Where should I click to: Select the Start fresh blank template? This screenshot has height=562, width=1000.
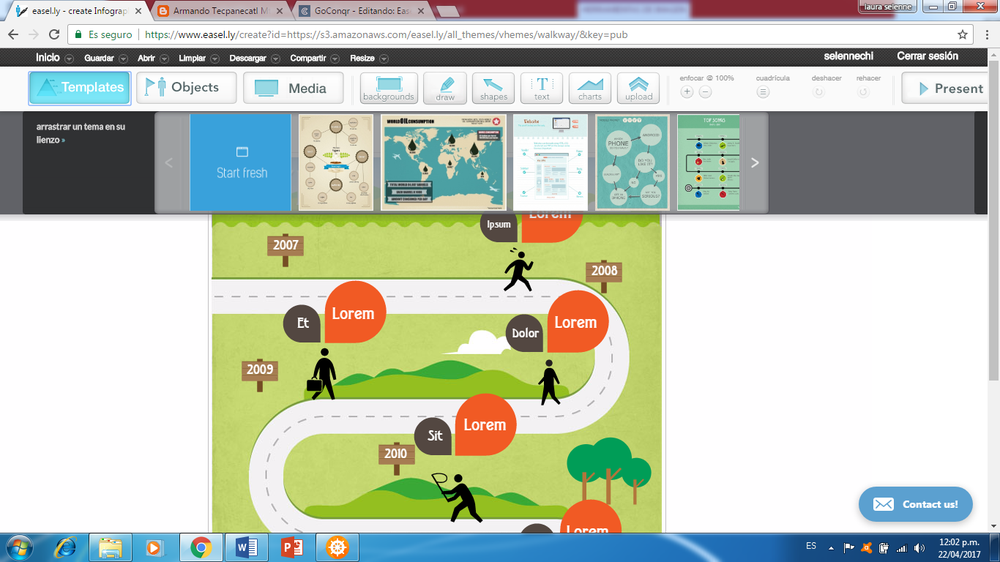[x=241, y=162]
